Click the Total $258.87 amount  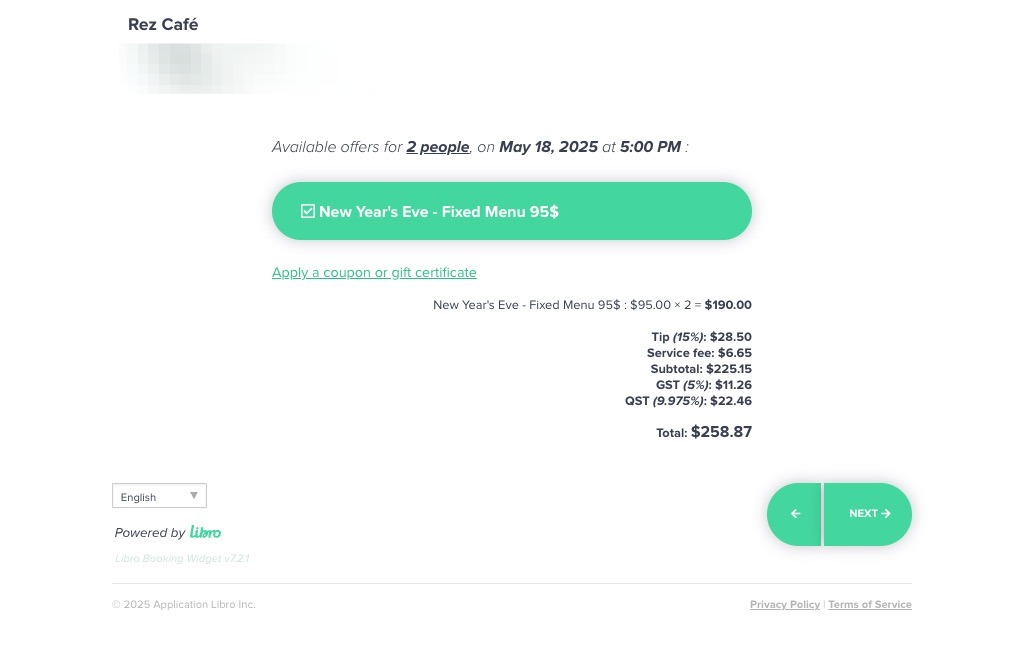(720, 432)
